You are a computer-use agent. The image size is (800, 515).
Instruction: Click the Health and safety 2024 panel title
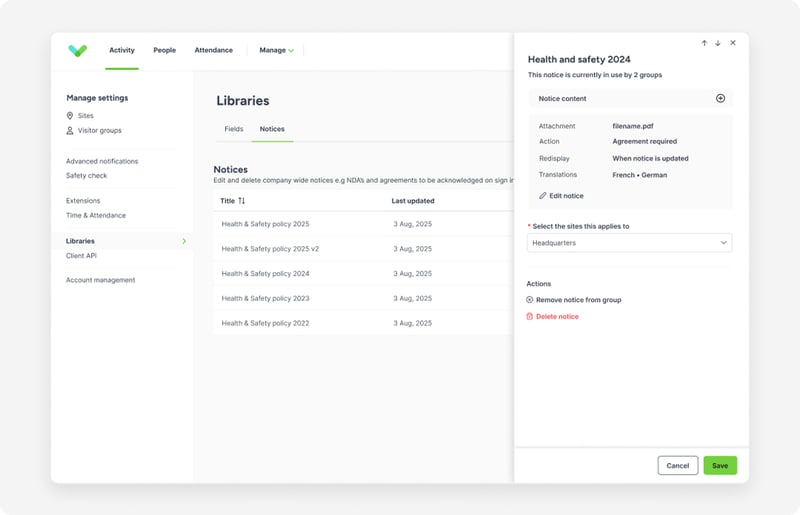point(579,60)
